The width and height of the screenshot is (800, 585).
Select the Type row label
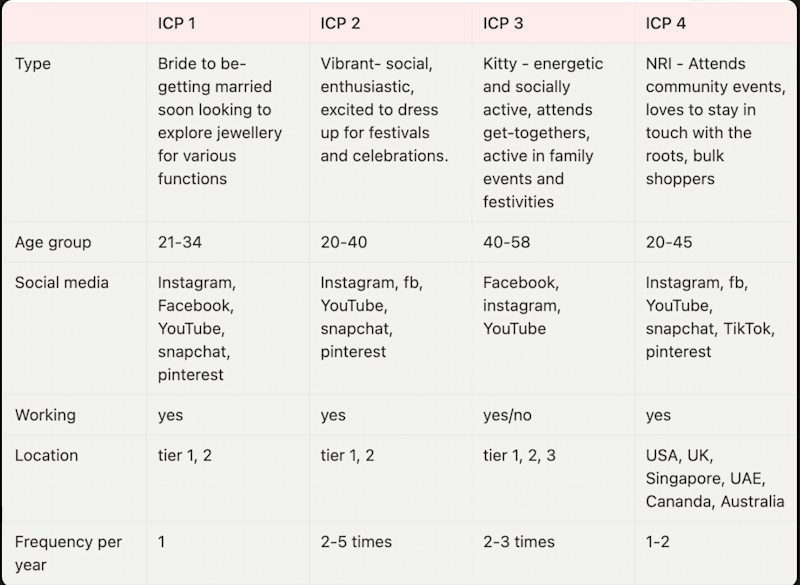pos(33,64)
